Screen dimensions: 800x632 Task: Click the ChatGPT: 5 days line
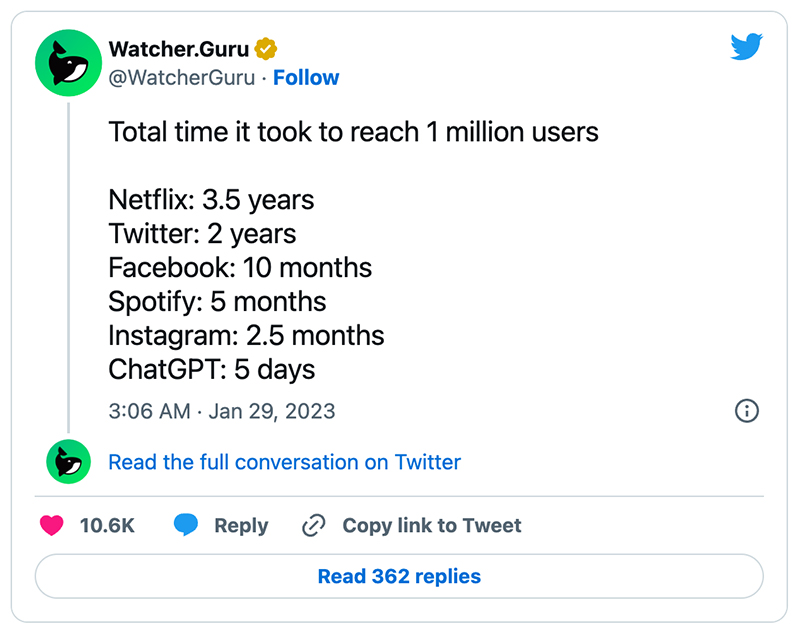212,369
